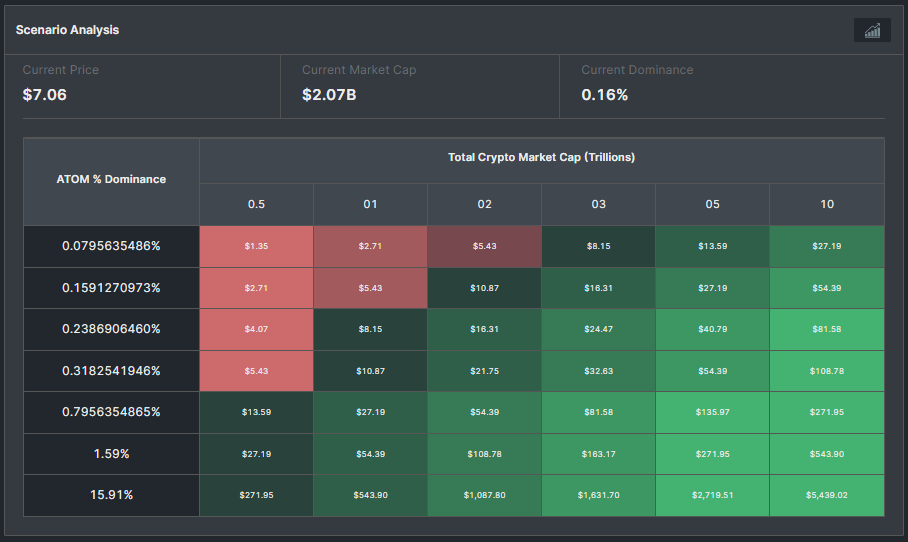The height and width of the screenshot is (542, 908).
Task: Select the 15.91% dominance row label
Action: (111, 495)
